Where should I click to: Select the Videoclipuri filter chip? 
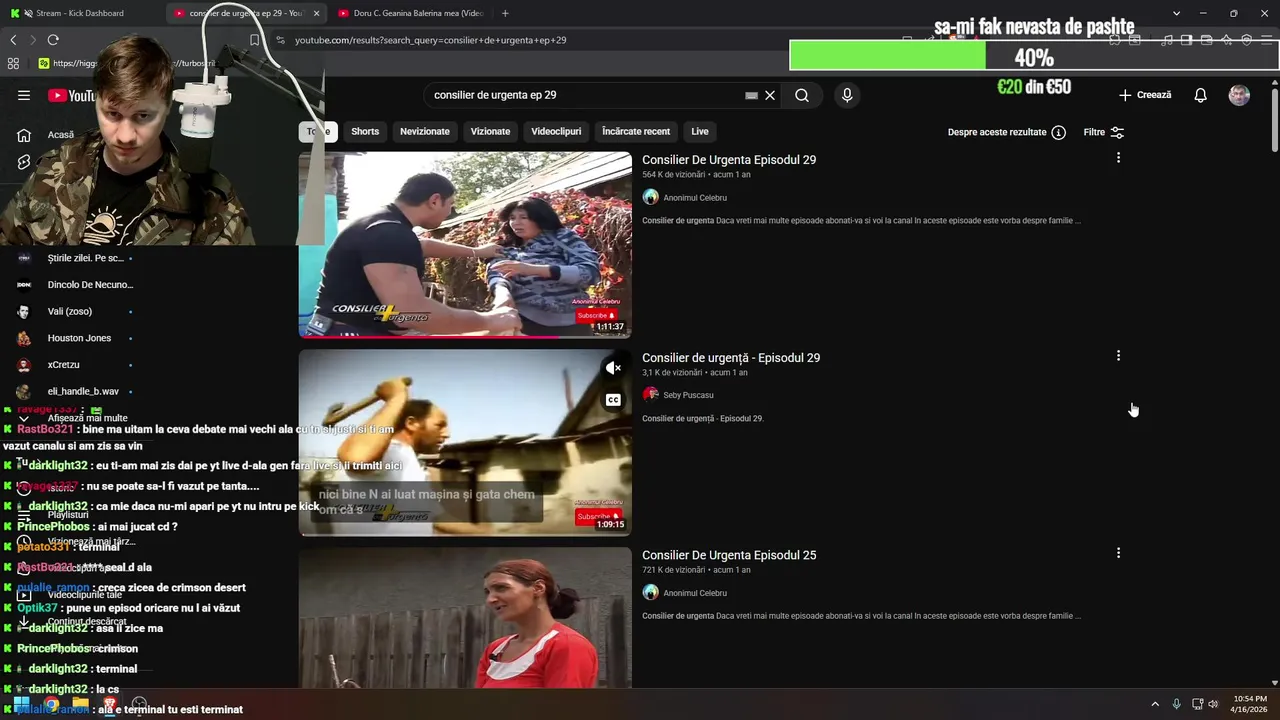(x=556, y=131)
